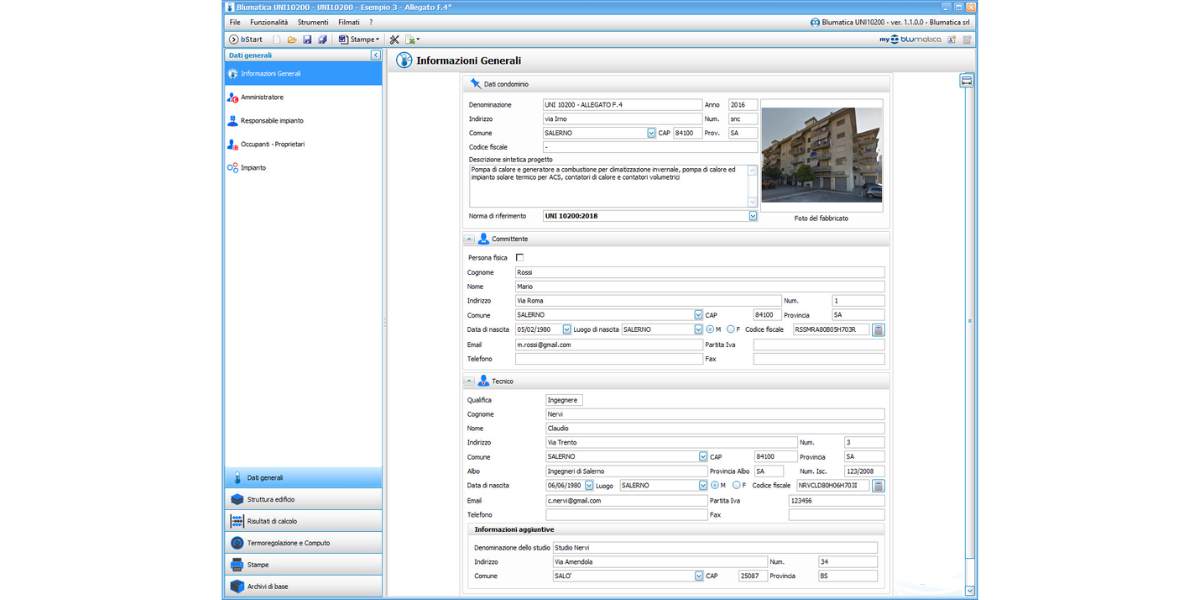This screenshot has width=1200, height=600.
Task: Create a new document with blank page icon
Action: click(277, 40)
